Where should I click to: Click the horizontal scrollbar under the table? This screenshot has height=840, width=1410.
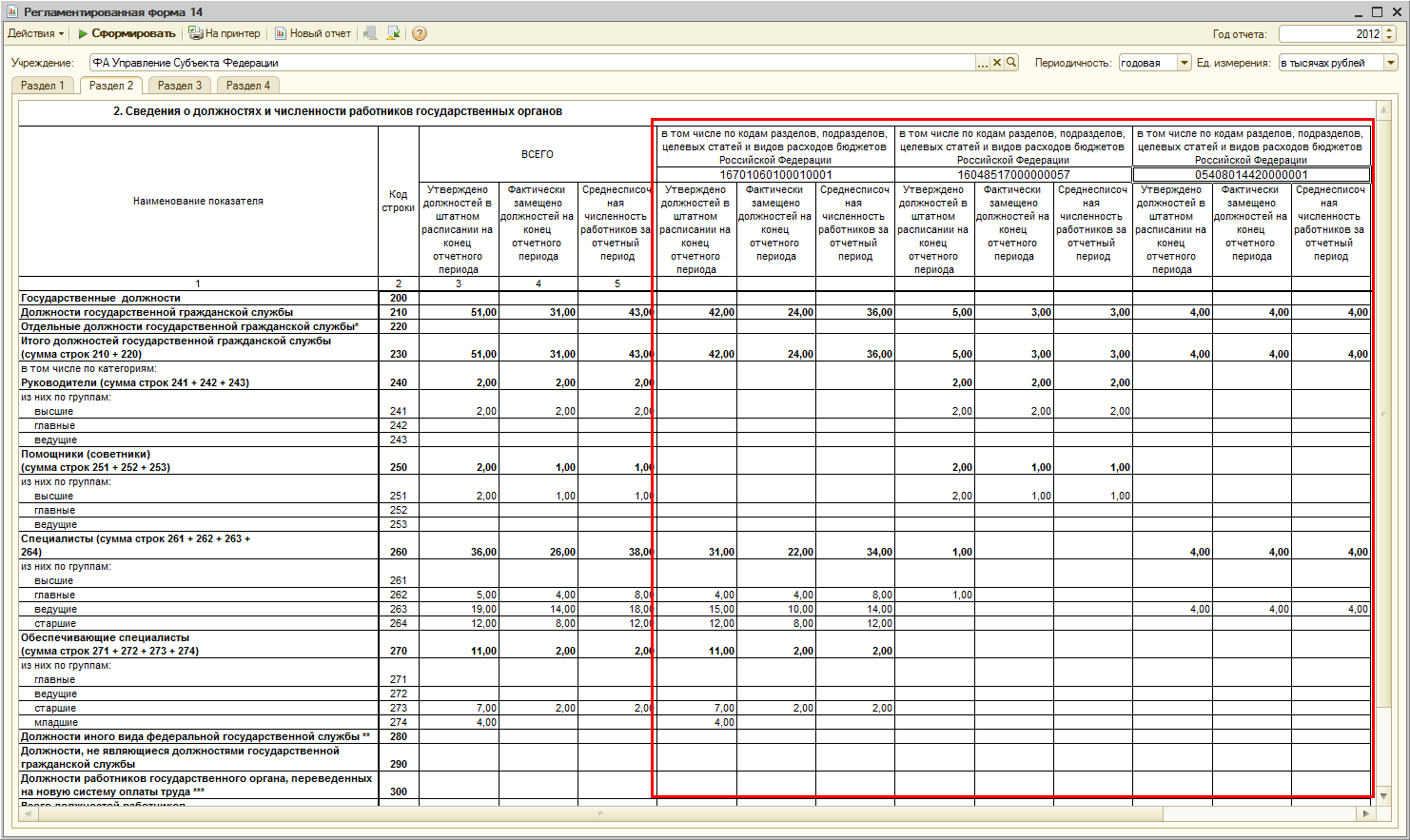click(599, 813)
